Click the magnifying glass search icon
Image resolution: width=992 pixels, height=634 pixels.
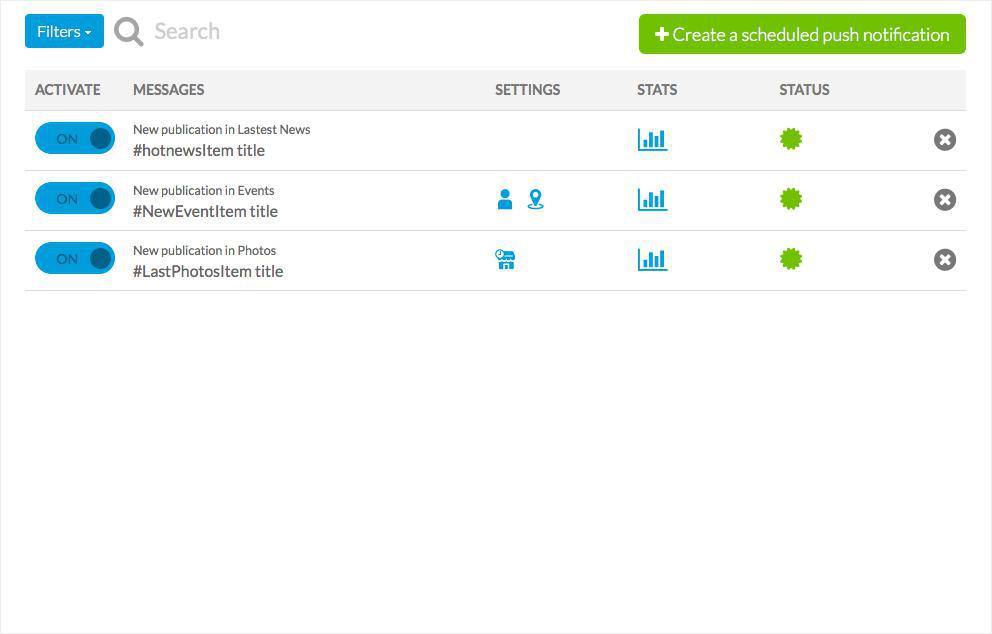click(x=129, y=32)
